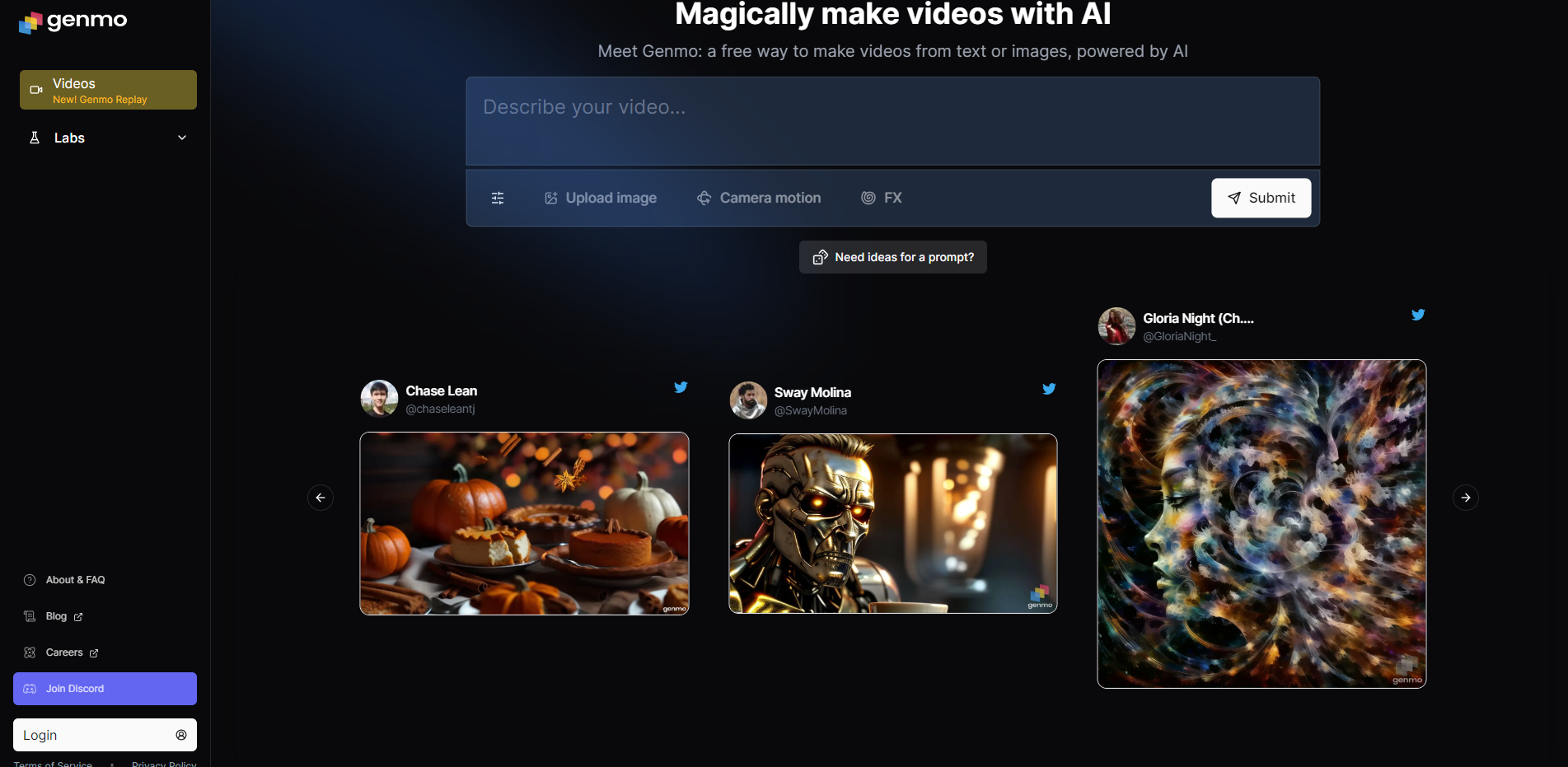Advance the carousel with right arrow
Screen dimensions: 1568x767
click(x=1465, y=498)
